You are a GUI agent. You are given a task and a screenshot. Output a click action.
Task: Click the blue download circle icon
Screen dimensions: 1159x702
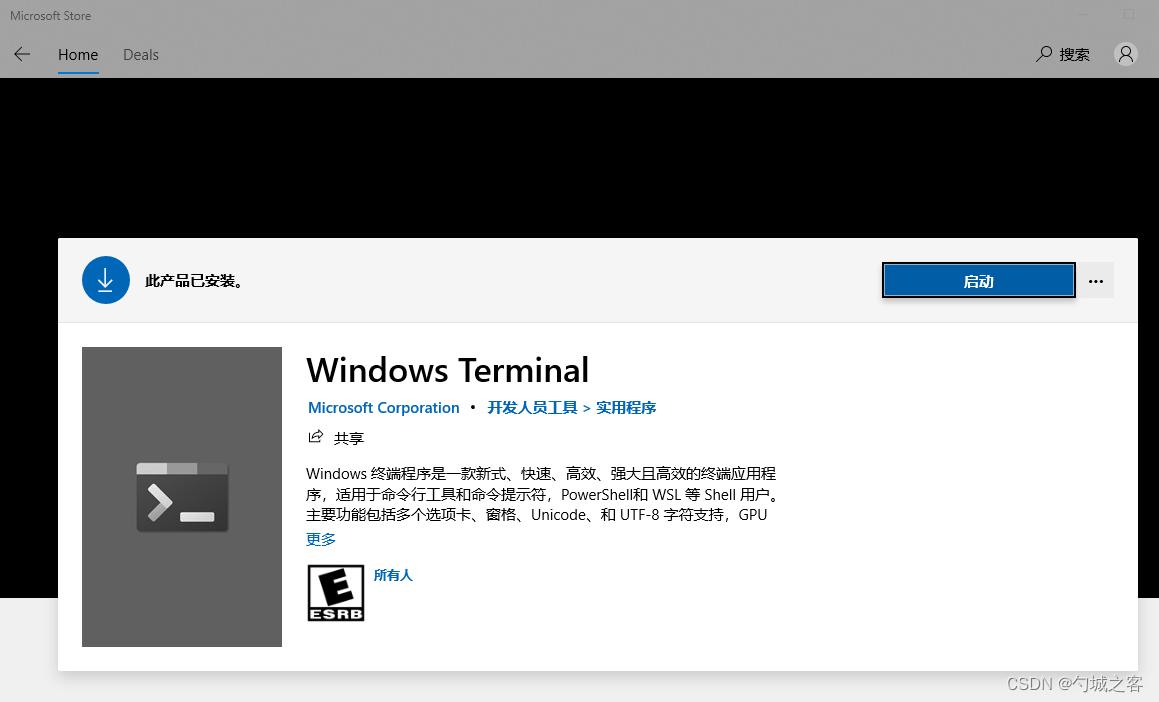click(106, 280)
